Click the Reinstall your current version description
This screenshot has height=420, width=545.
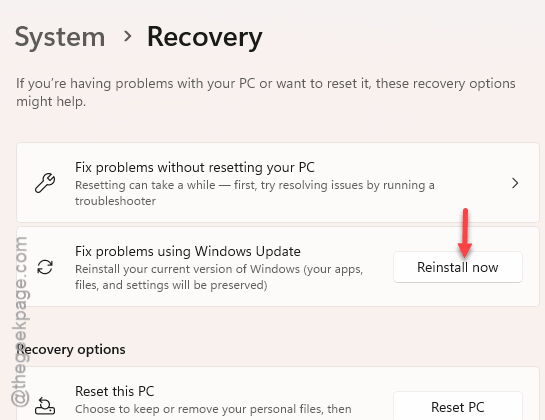(x=219, y=277)
